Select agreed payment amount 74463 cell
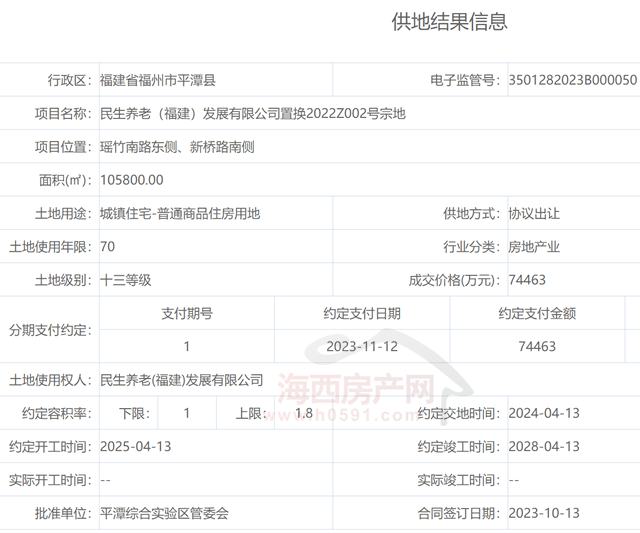 (x=537, y=346)
